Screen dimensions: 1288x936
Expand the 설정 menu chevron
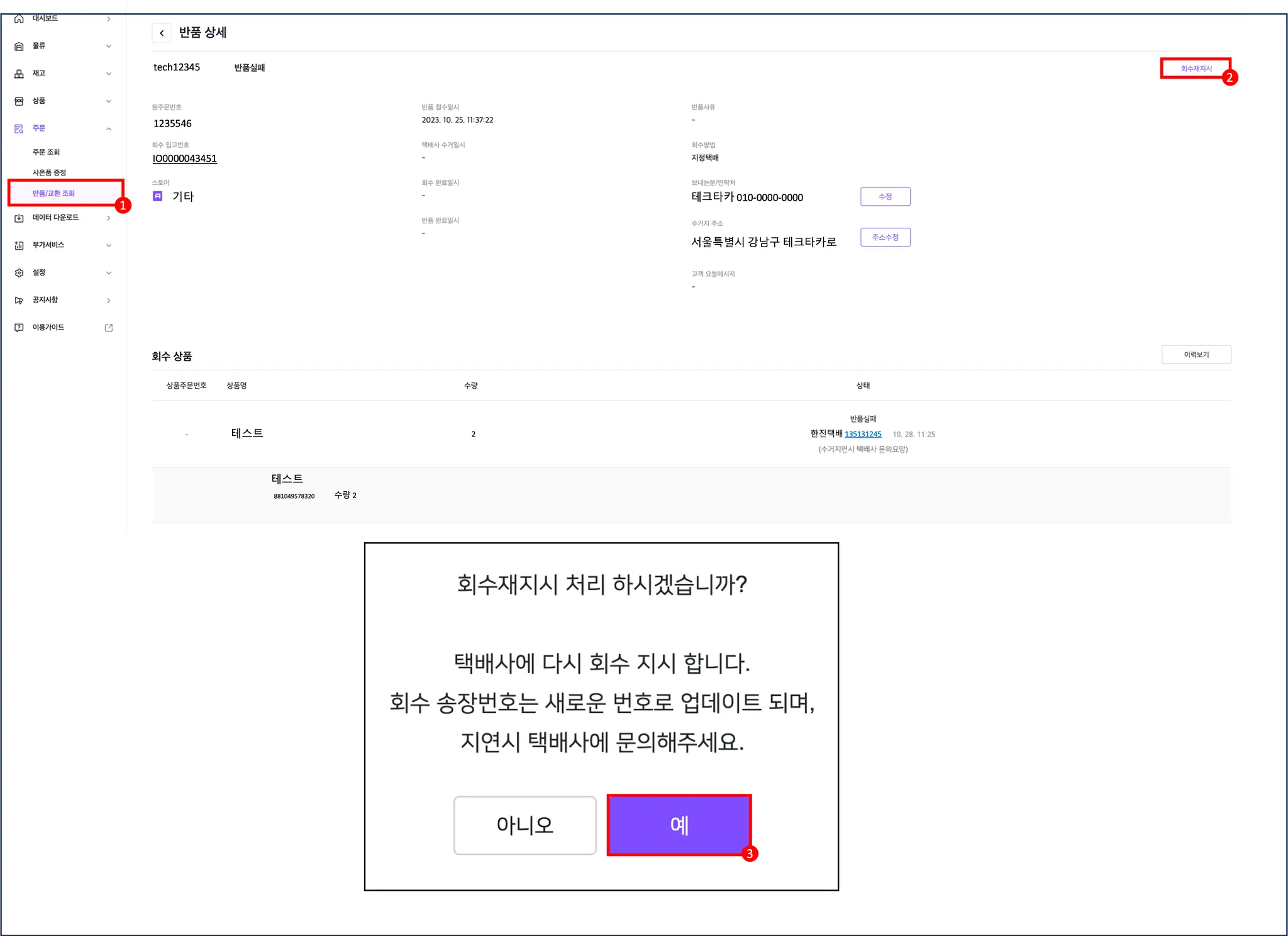click(x=108, y=272)
